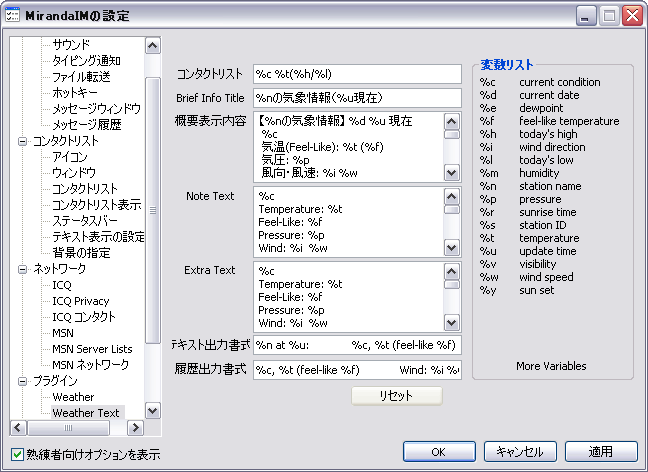648x472 pixels.
Task: Confirm settings with the OK button
Action: [439, 452]
